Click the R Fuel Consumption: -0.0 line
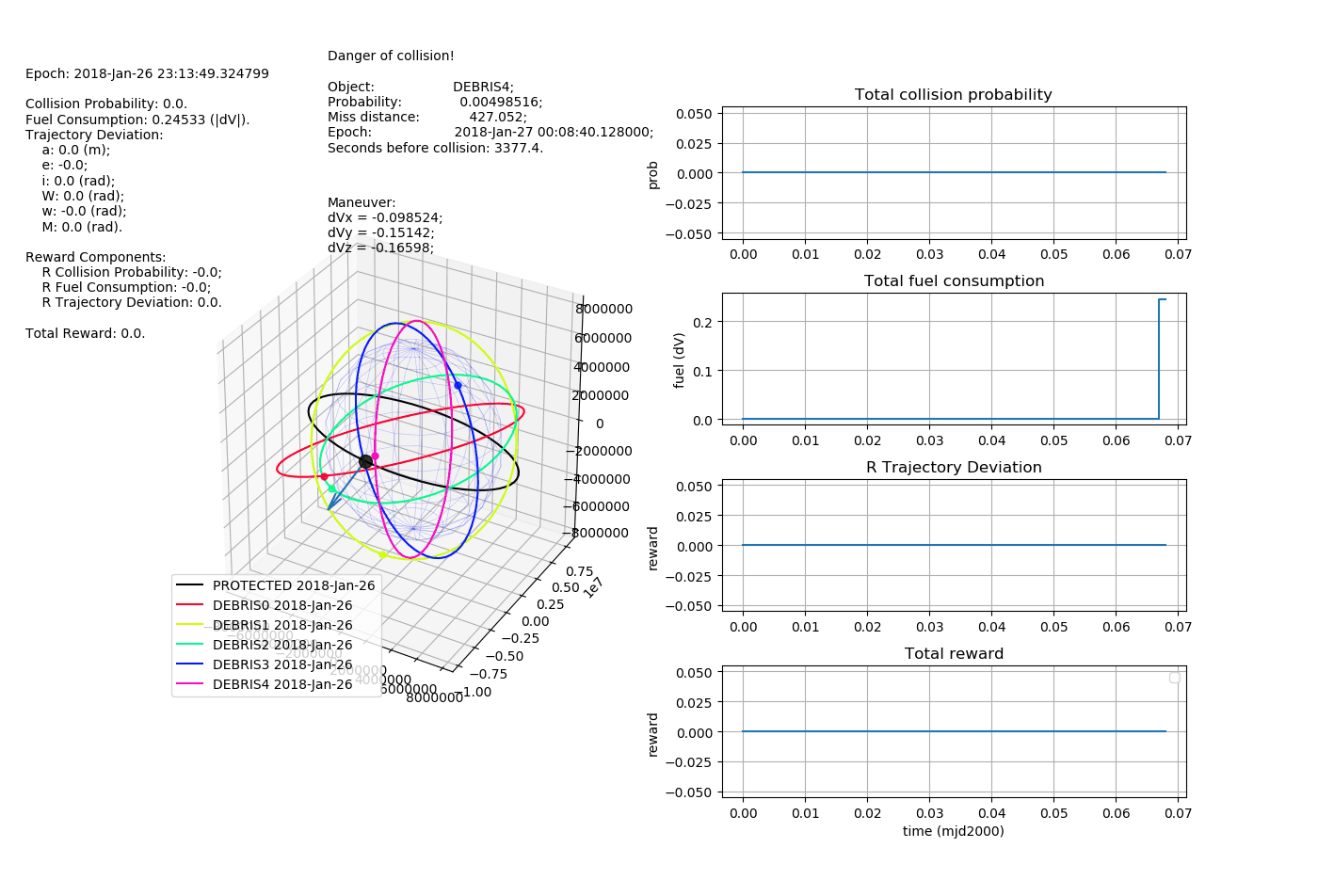 126,287
